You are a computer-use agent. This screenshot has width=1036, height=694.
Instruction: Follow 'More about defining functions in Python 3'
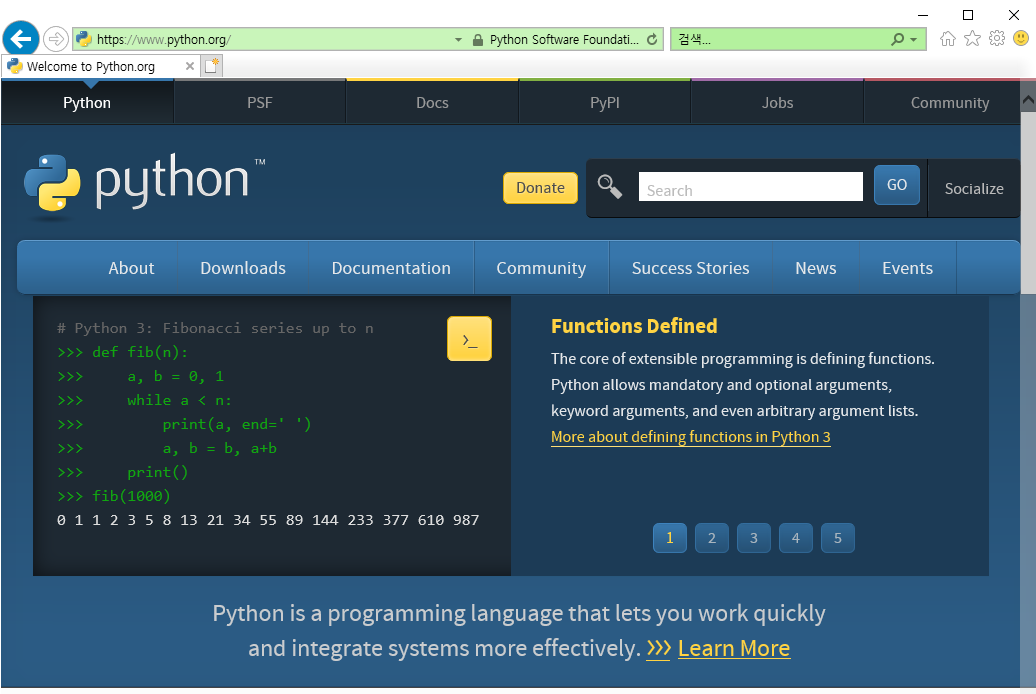pyautogui.click(x=690, y=437)
